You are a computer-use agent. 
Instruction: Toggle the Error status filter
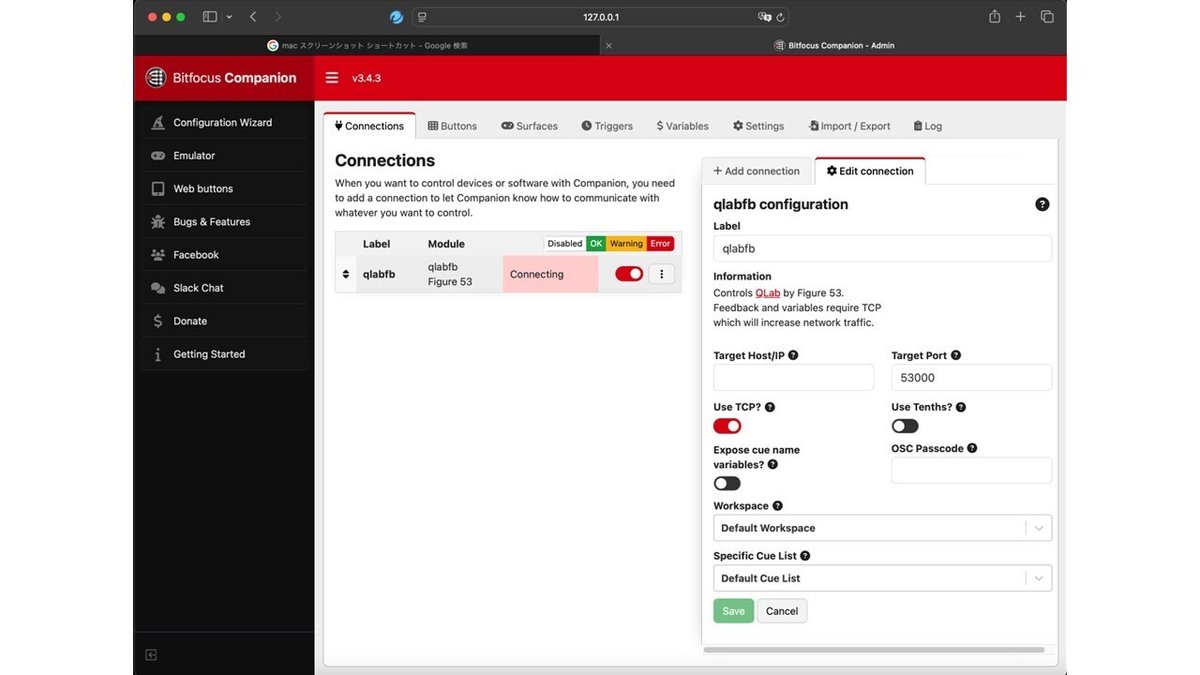pos(660,244)
